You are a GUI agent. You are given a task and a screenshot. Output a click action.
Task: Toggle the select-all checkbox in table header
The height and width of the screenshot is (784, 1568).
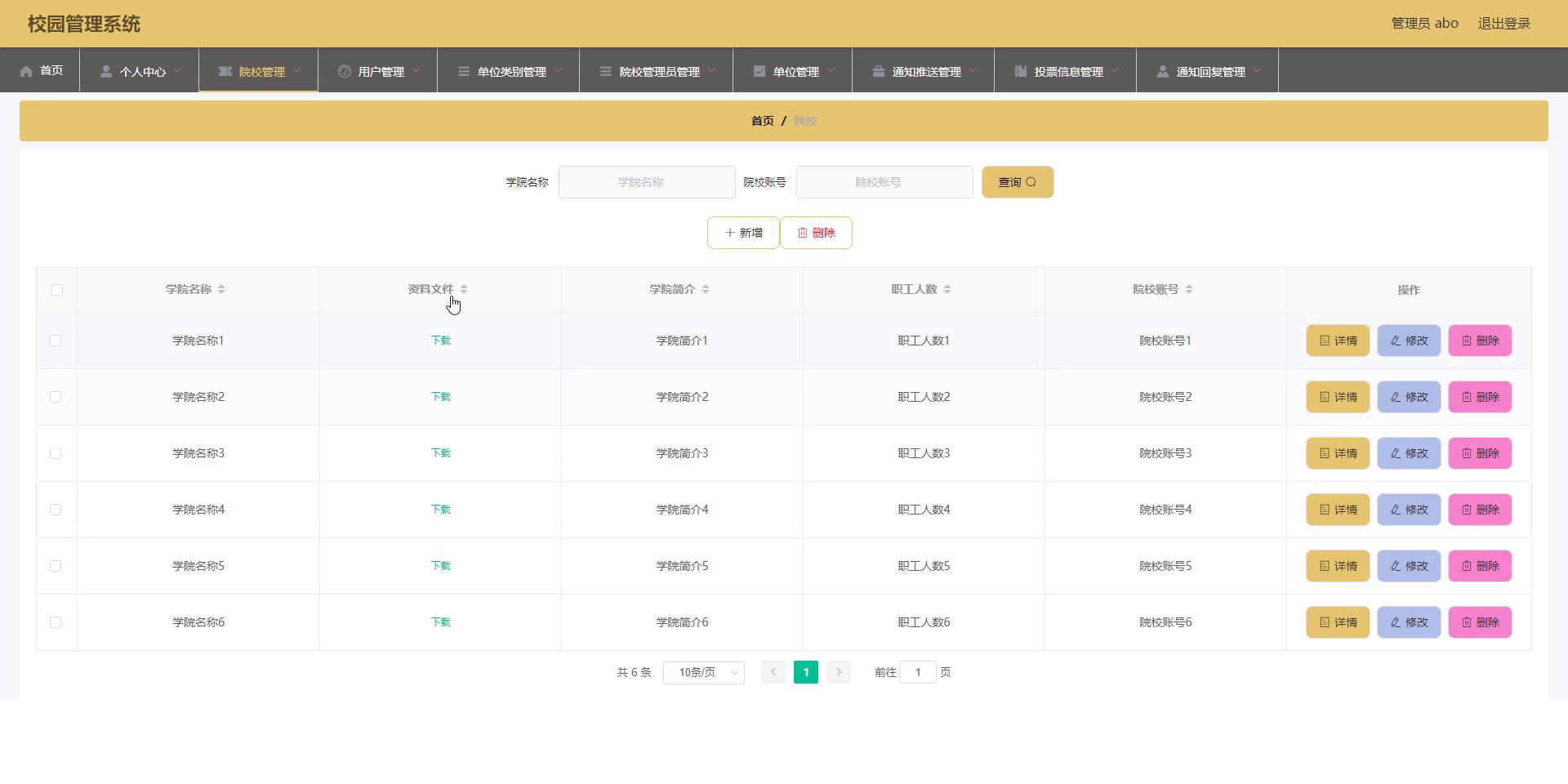coord(56,290)
